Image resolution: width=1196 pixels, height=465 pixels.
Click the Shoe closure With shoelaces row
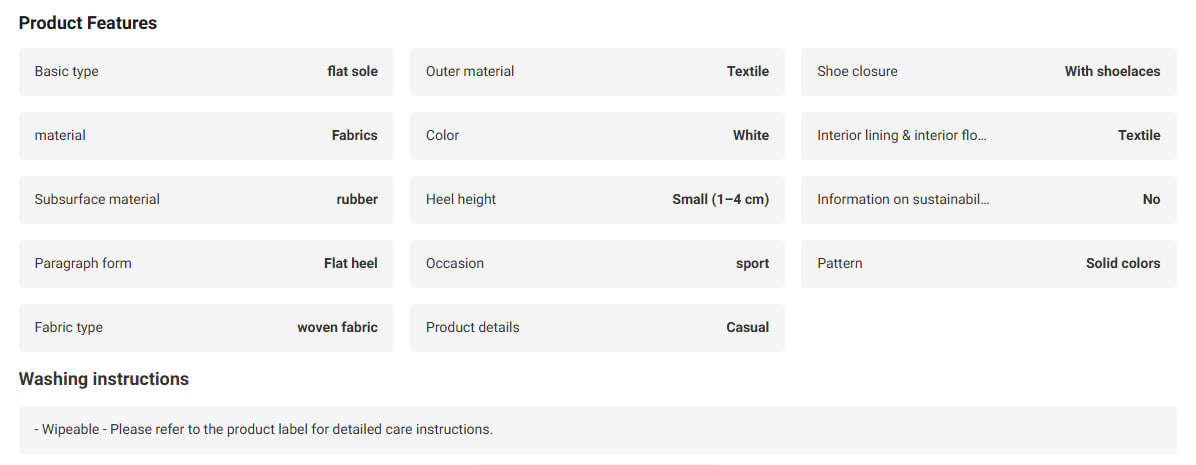coord(989,72)
